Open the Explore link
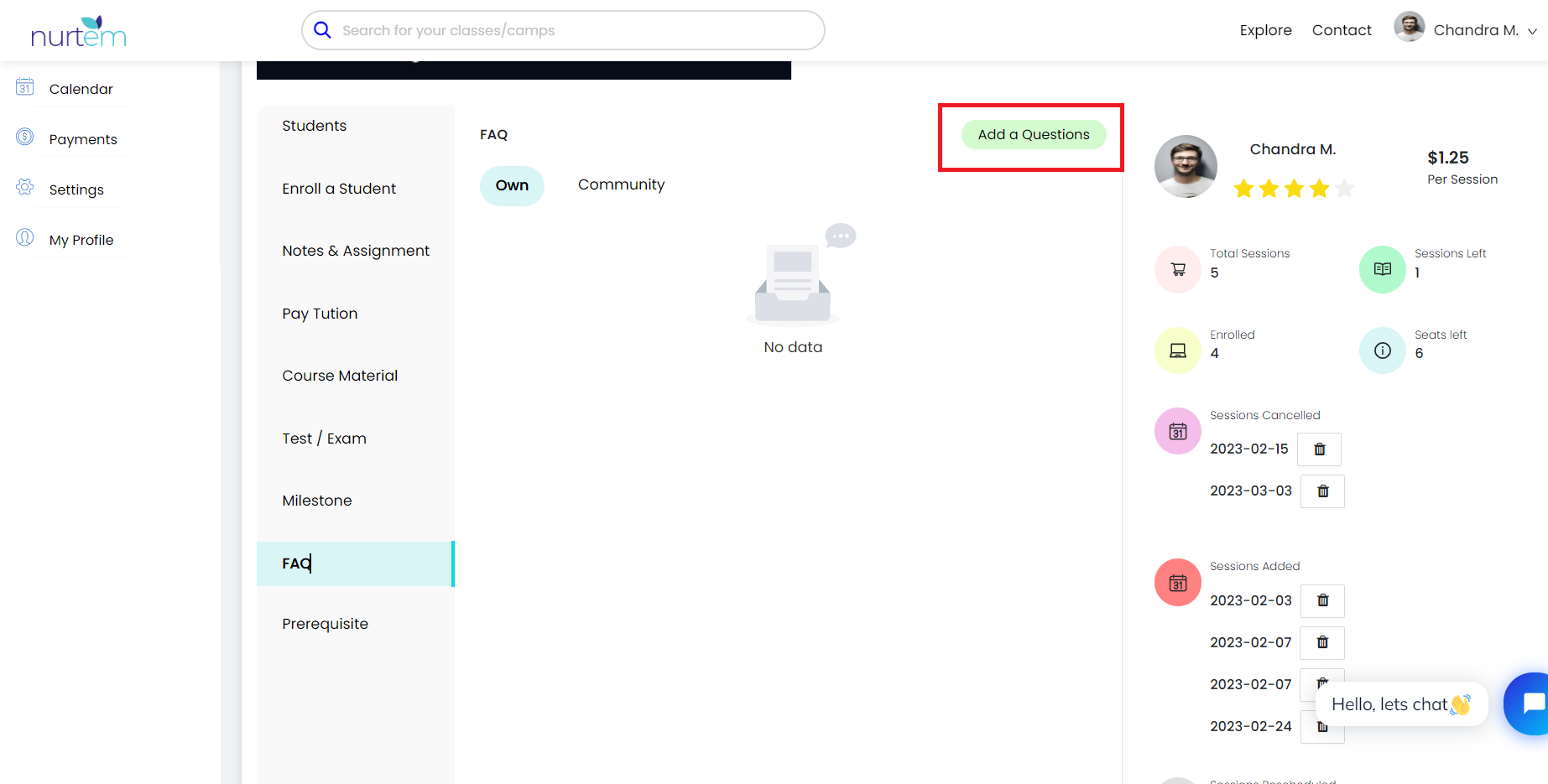Screen dimensions: 1548x784 1265,30
